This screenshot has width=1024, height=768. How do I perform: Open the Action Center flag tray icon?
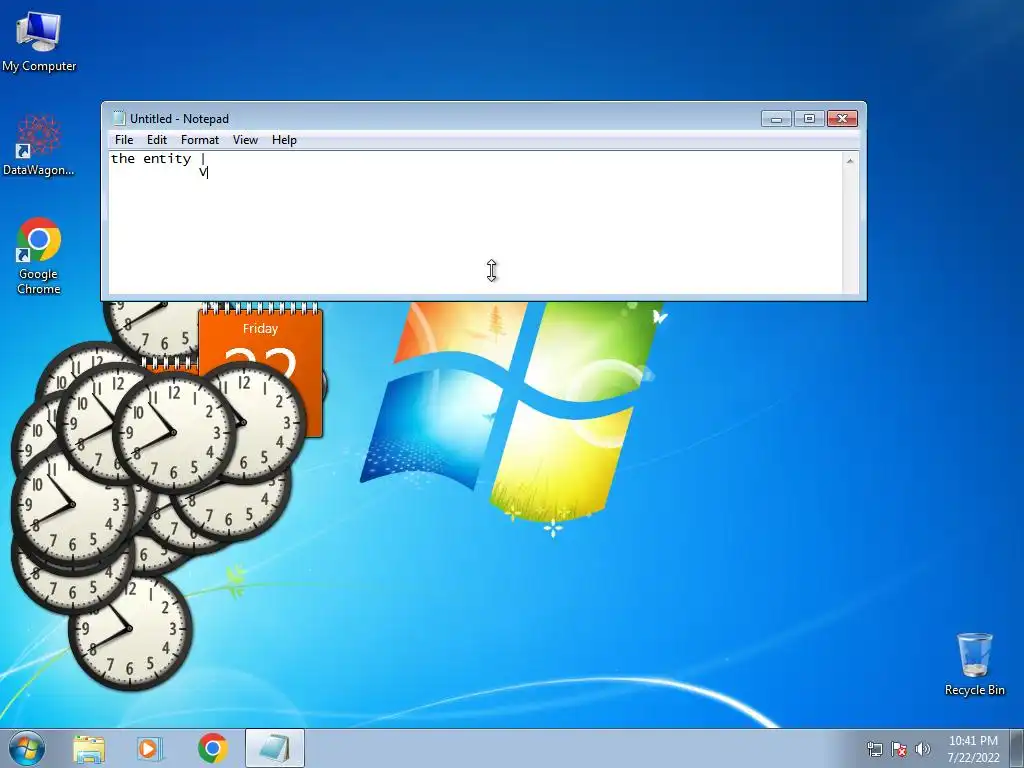point(899,749)
